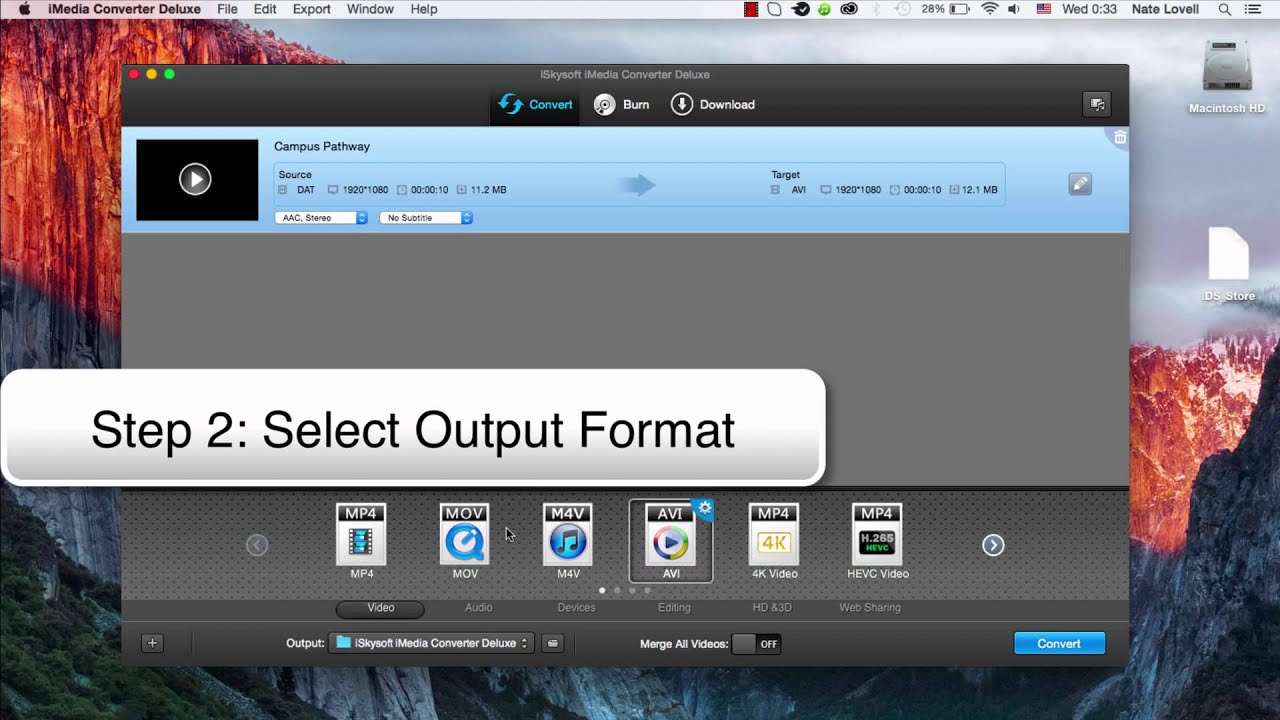Add files with plus button

152,643
